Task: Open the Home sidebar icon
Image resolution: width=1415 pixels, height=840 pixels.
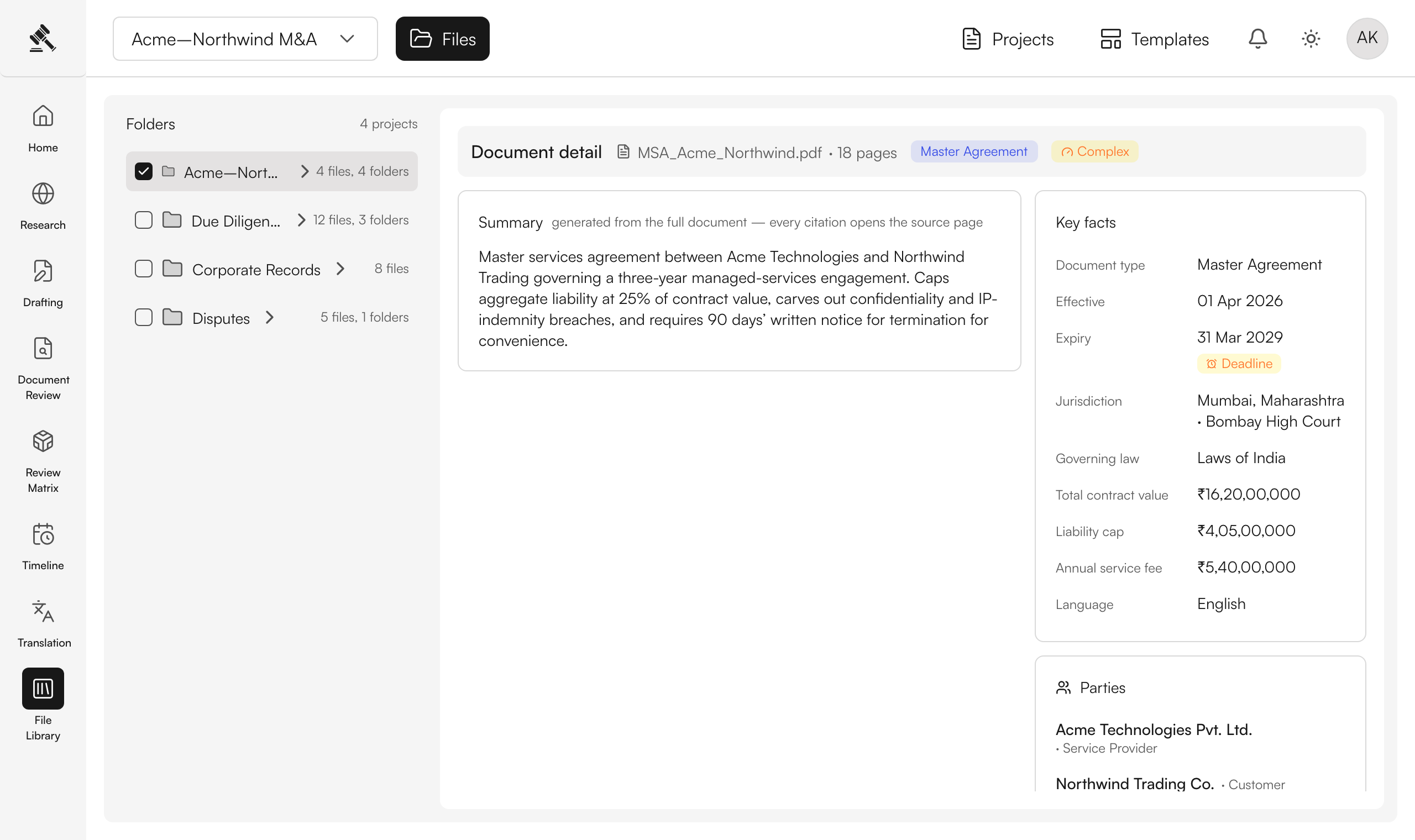Action: 43,116
